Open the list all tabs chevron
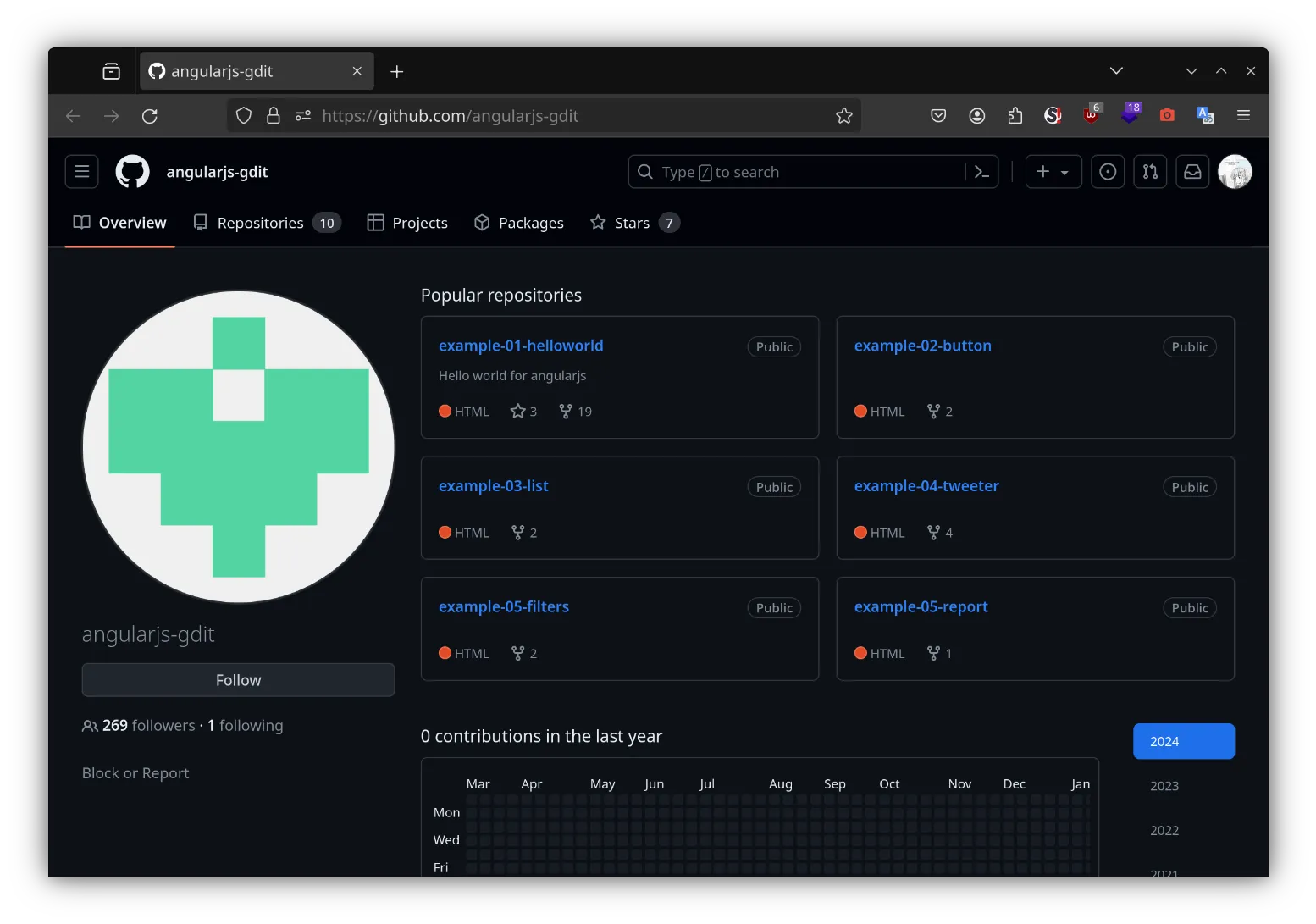The height and width of the screenshot is (924, 1316). 1116,71
